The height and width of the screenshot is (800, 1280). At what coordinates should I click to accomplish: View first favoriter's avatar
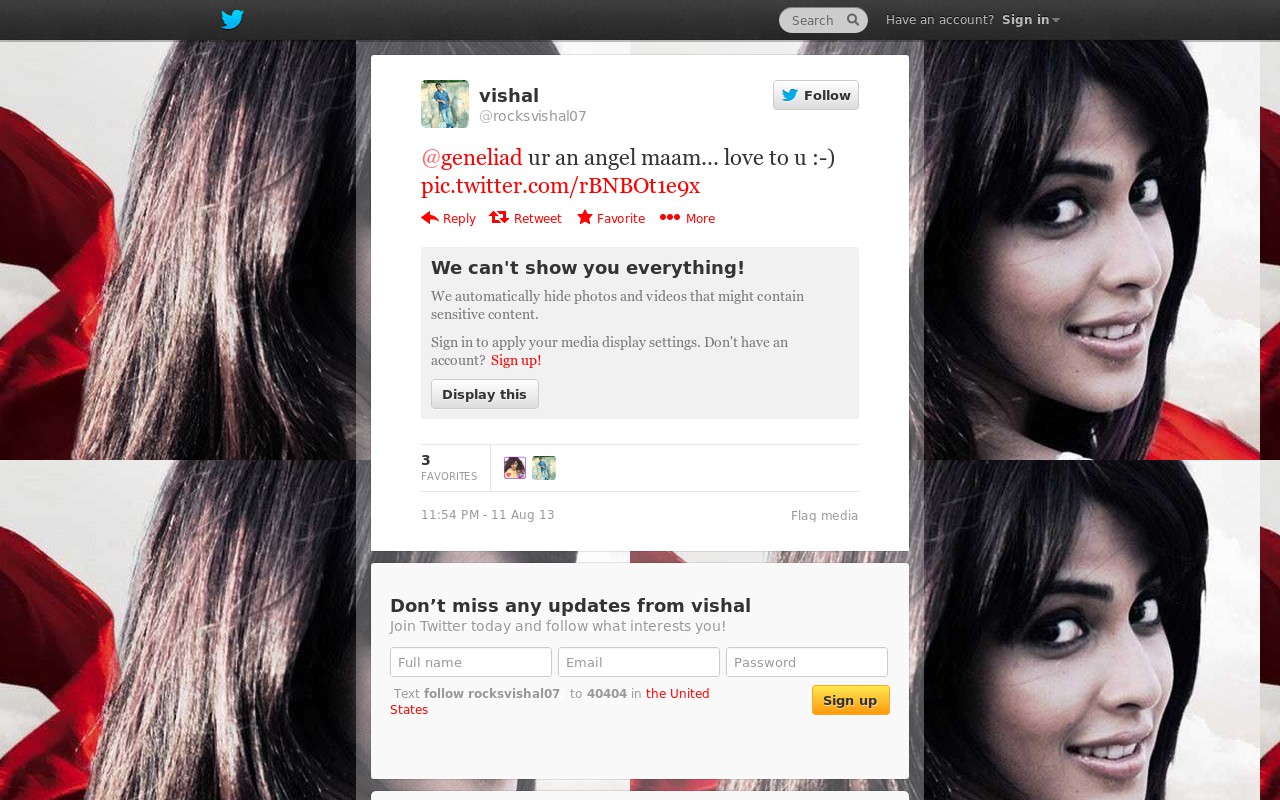point(515,468)
